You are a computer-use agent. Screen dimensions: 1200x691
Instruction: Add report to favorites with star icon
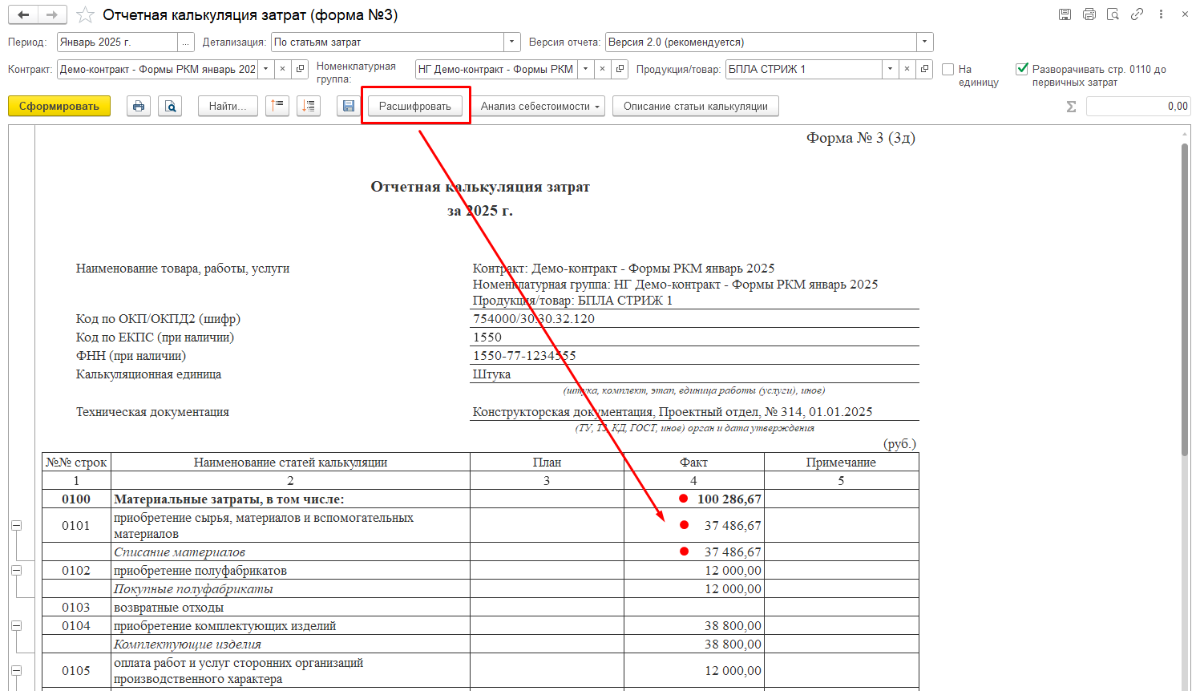(87, 15)
